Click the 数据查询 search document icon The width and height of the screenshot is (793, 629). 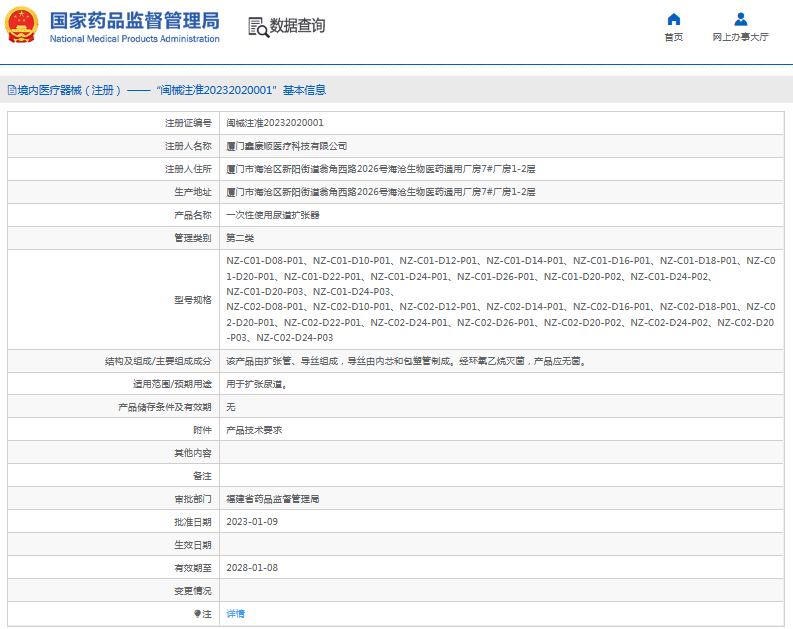point(258,27)
